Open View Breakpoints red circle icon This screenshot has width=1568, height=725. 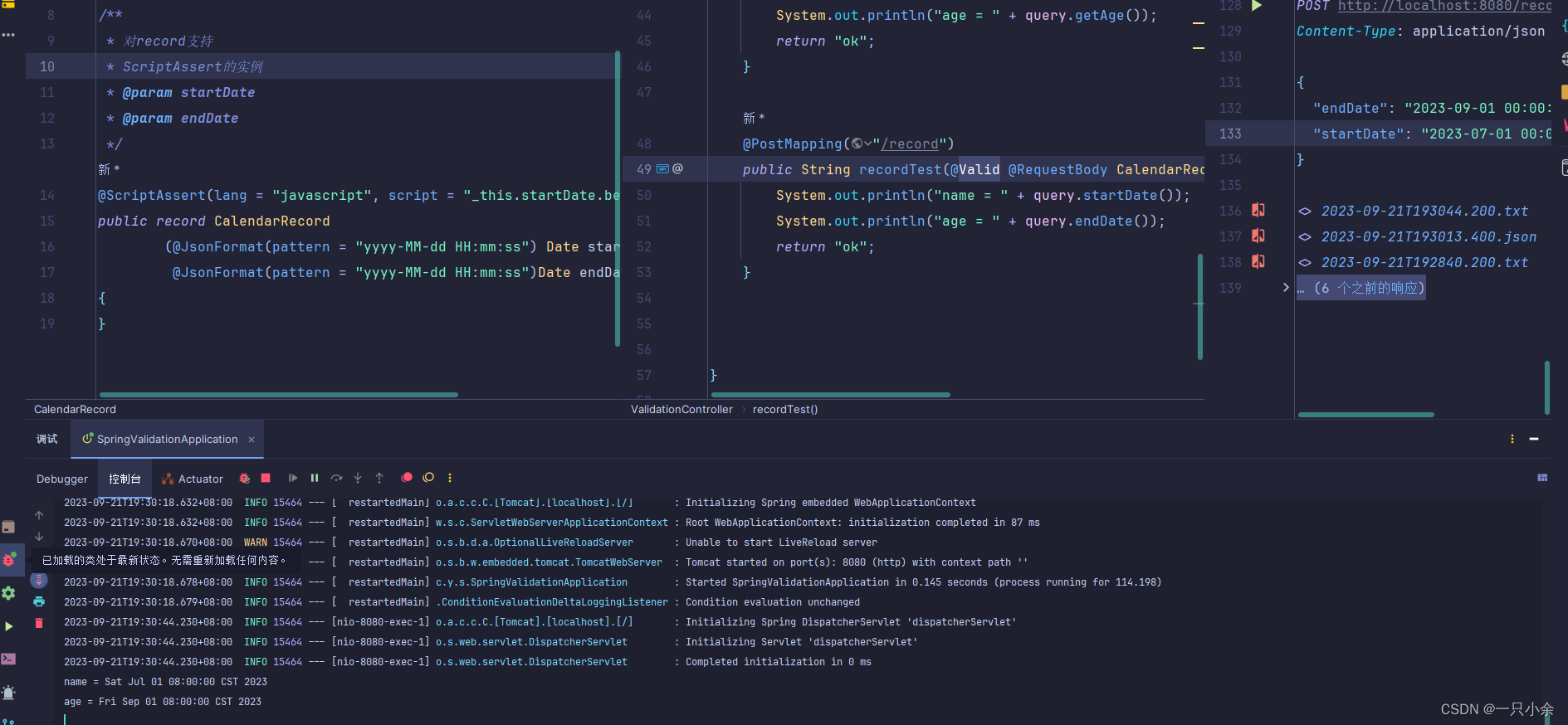point(407,478)
